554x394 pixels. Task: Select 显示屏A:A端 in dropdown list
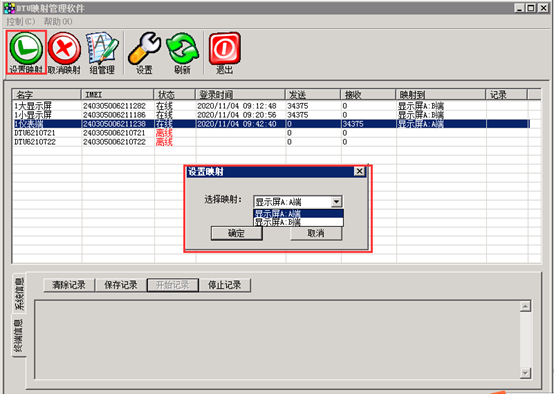coord(298,213)
